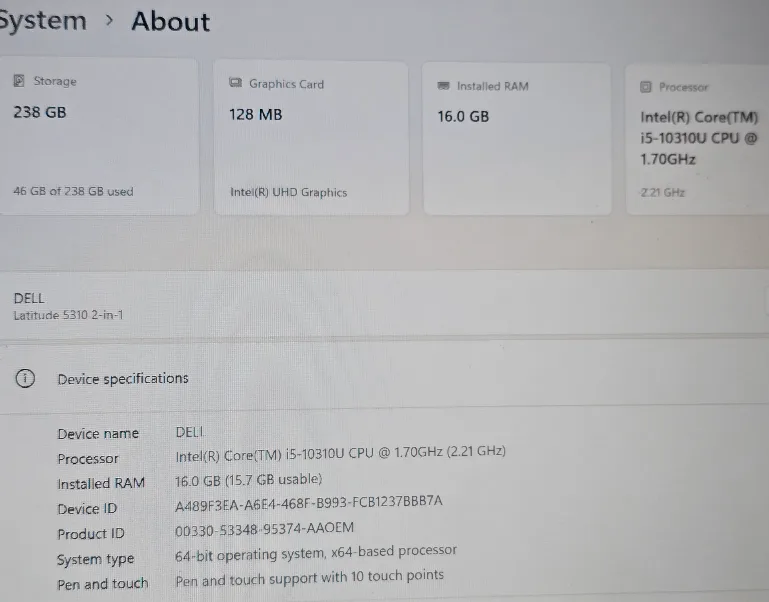The height and width of the screenshot is (602, 769).
Task: Click the Intel(R) UHD Graphics label
Action: tap(288, 192)
